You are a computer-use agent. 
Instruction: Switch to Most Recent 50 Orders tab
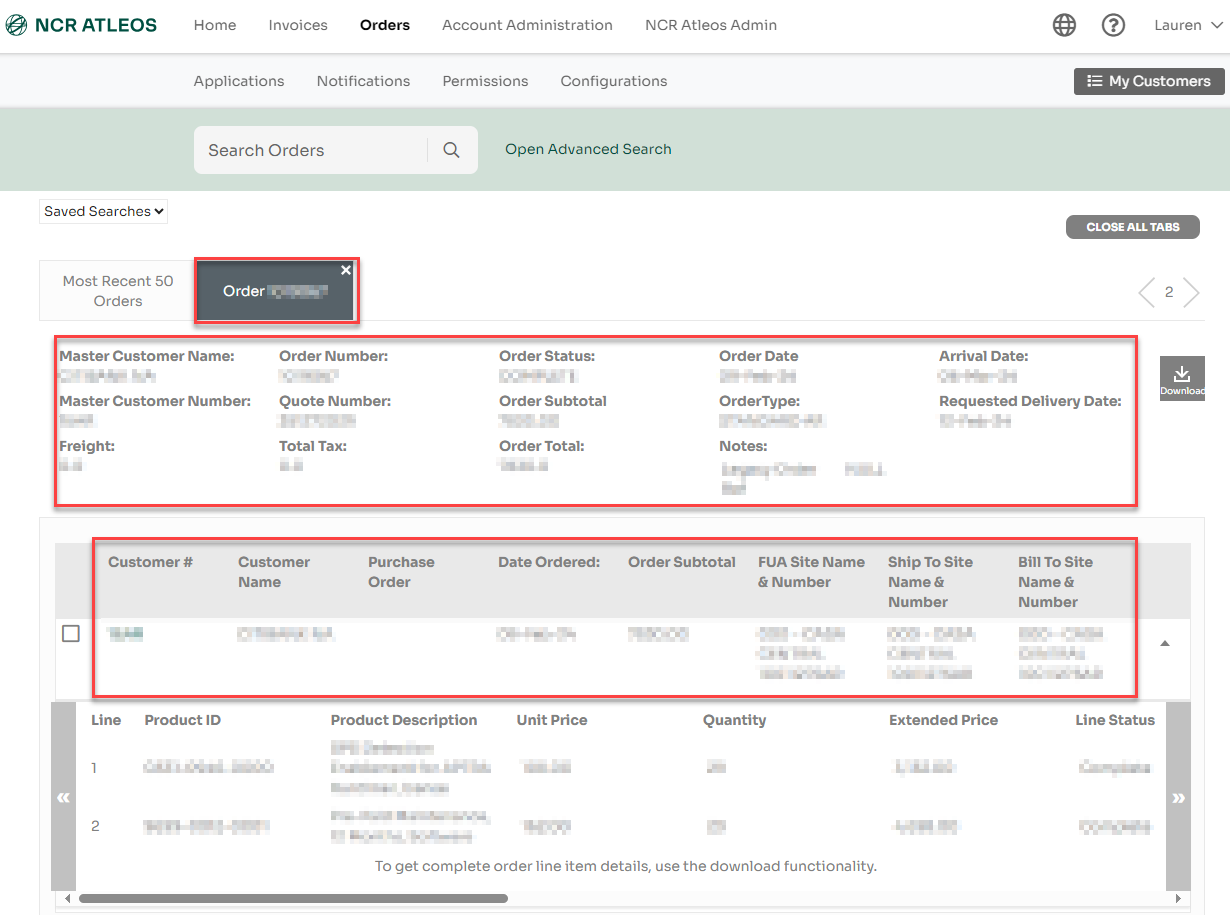tap(118, 291)
